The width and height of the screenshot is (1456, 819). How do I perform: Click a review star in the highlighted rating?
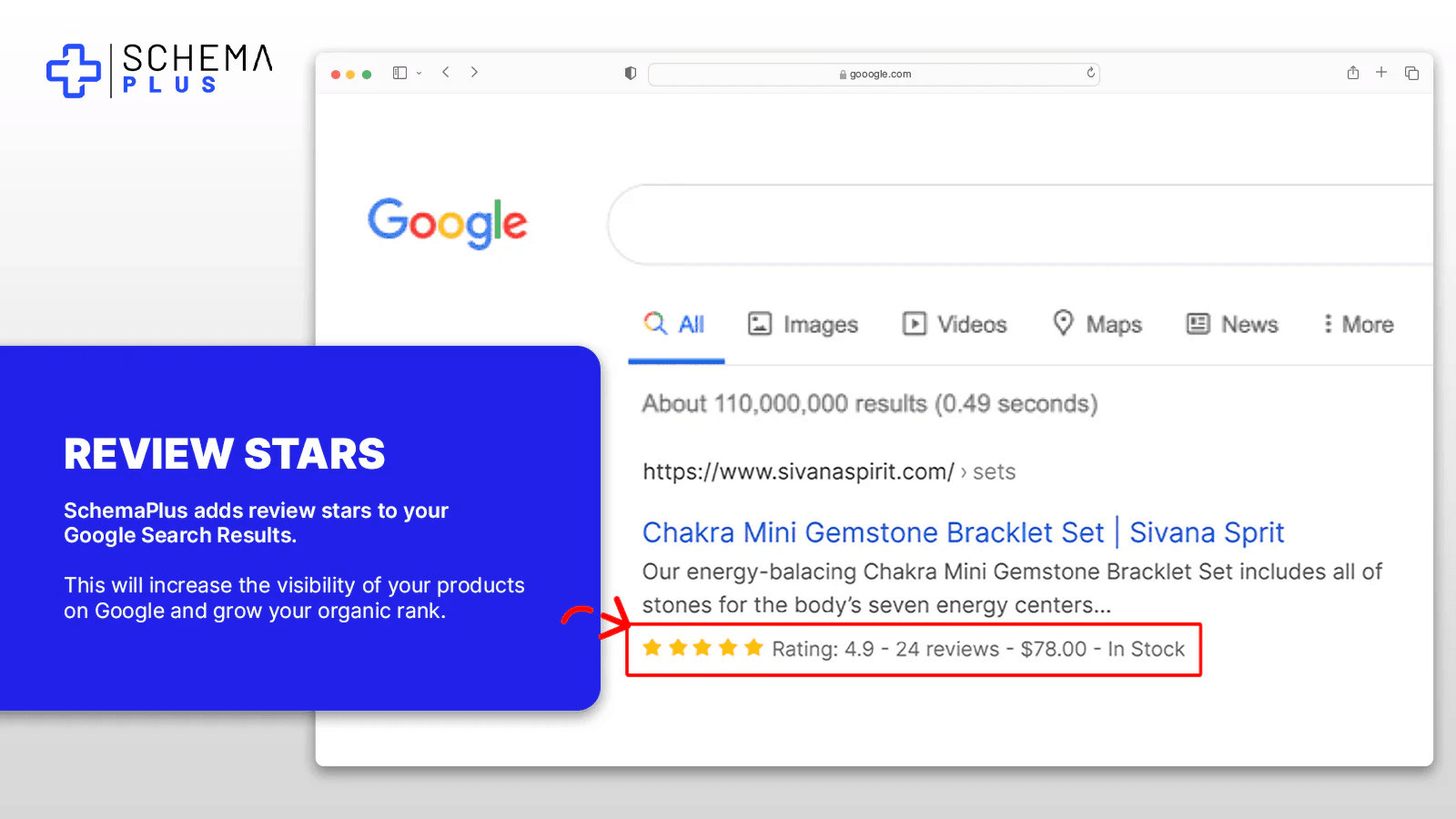[x=677, y=648]
